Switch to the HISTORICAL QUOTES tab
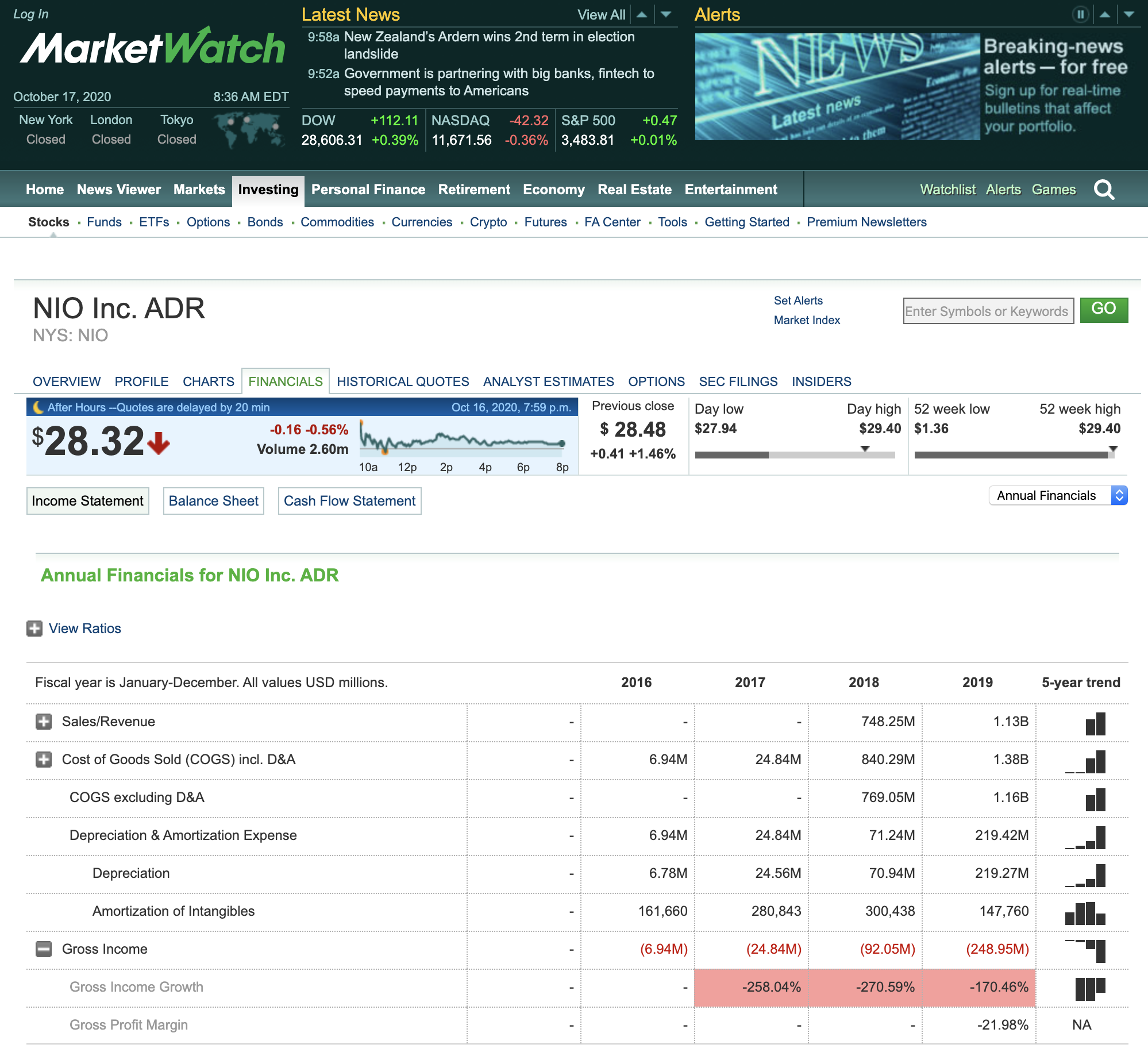This screenshot has height=1056, width=1148. click(x=403, y=381)
